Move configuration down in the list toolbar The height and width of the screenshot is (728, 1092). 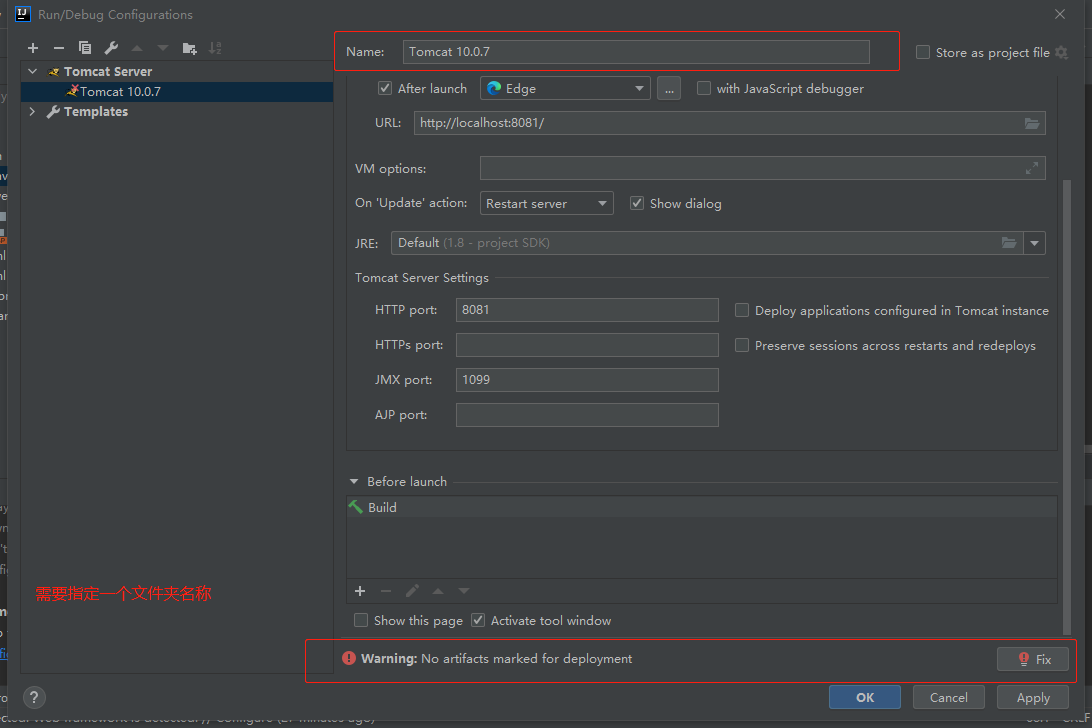tap(163, 48)
